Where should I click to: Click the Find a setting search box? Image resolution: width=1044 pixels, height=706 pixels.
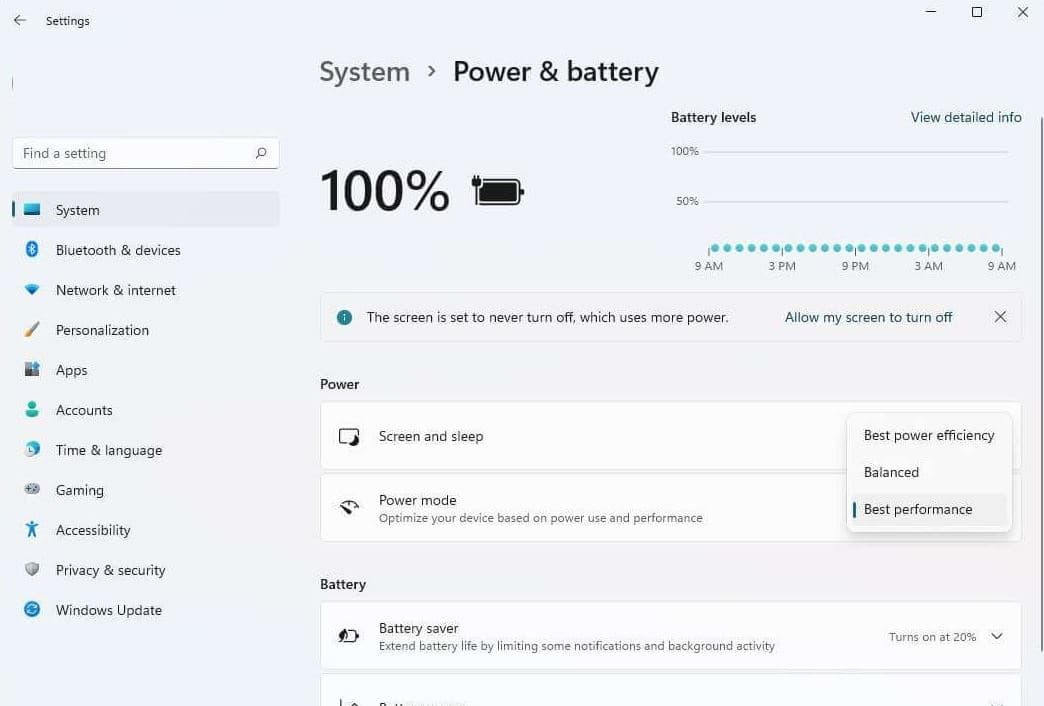(135, 153)
